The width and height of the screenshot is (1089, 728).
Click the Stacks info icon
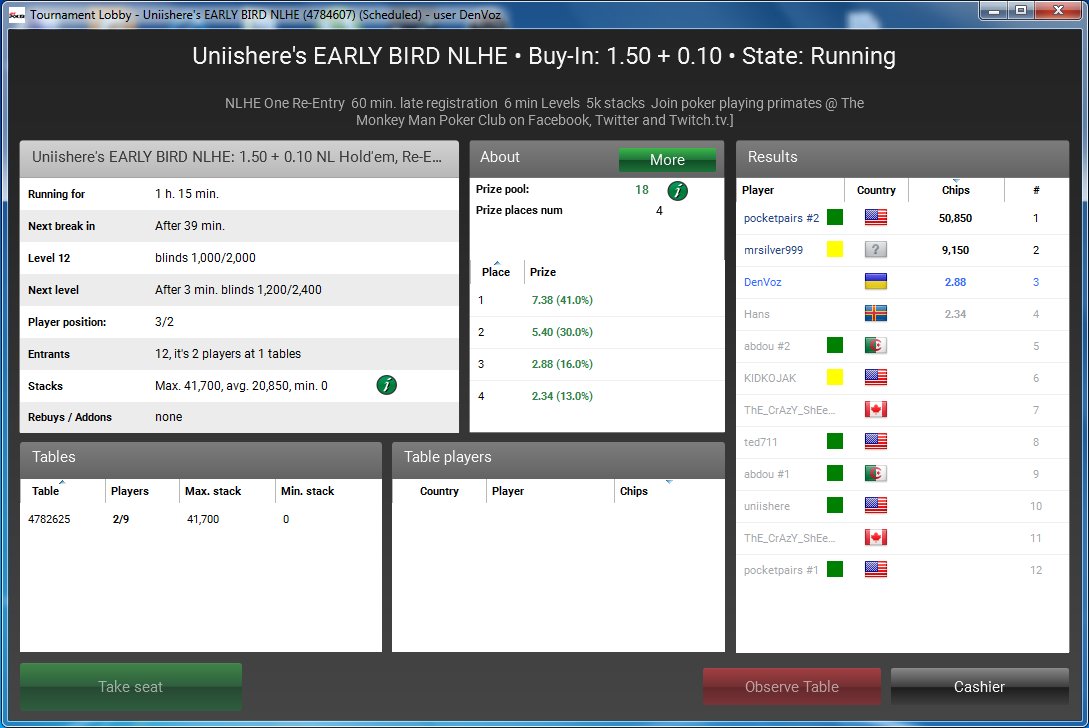(x=387, y=385)
